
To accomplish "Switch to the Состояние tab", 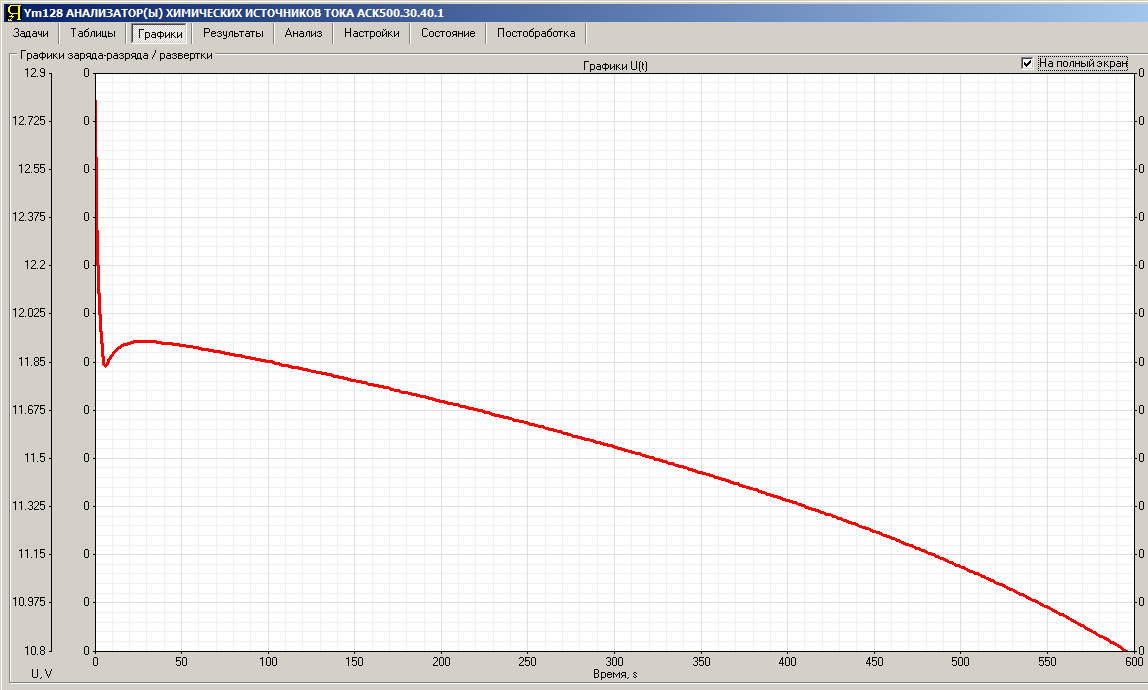I will (448, 33).
